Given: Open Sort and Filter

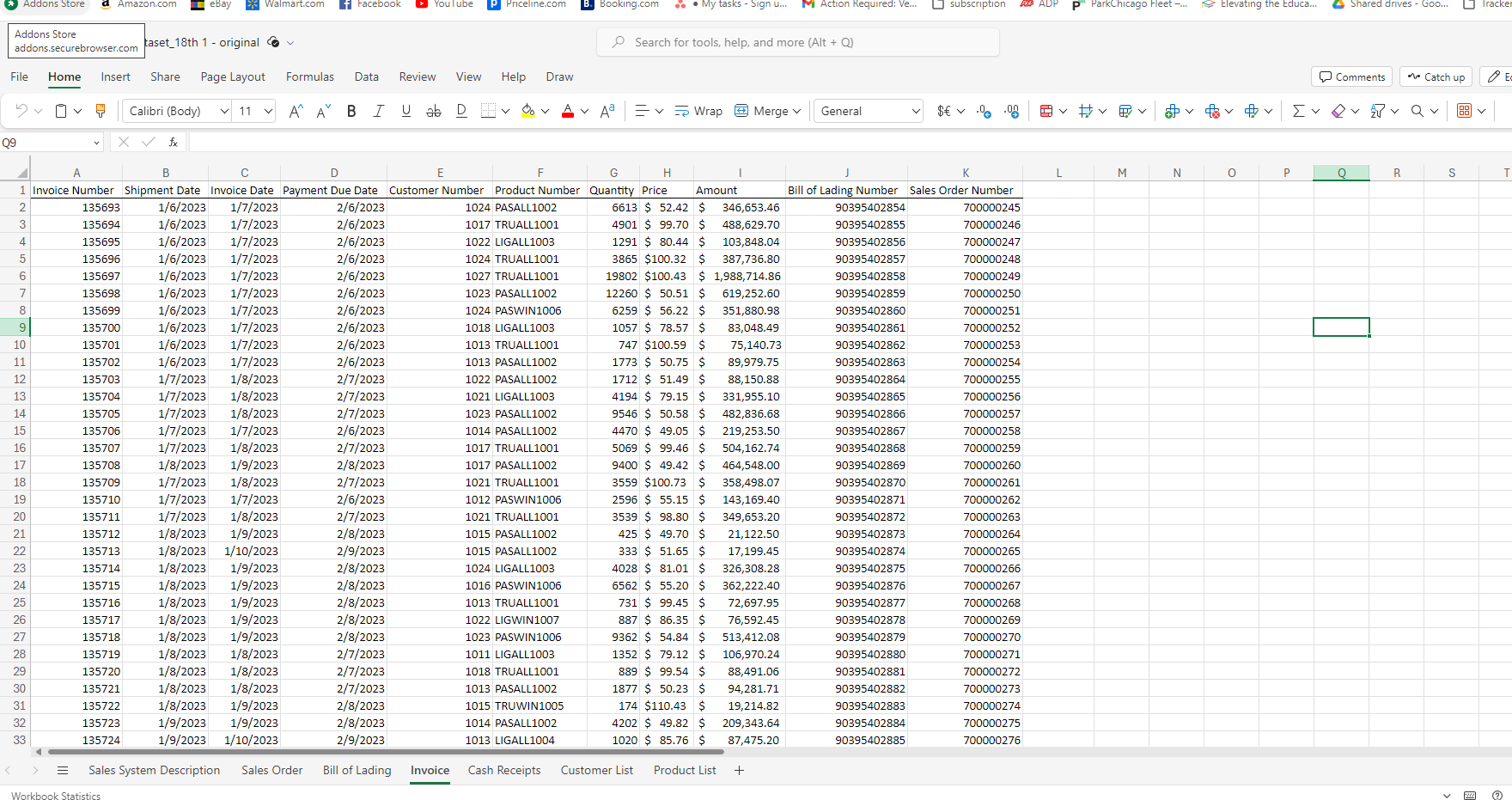Looking at the screenshot, I should 1378,111.
